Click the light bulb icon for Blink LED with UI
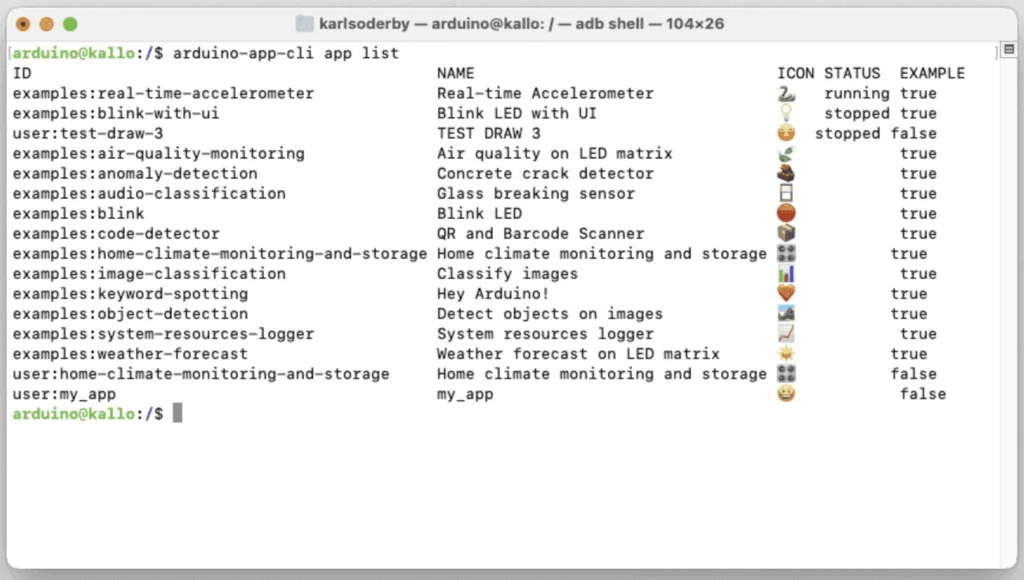Image resolution: width=1024 pixels, height=580 pixels. (786, 113)
